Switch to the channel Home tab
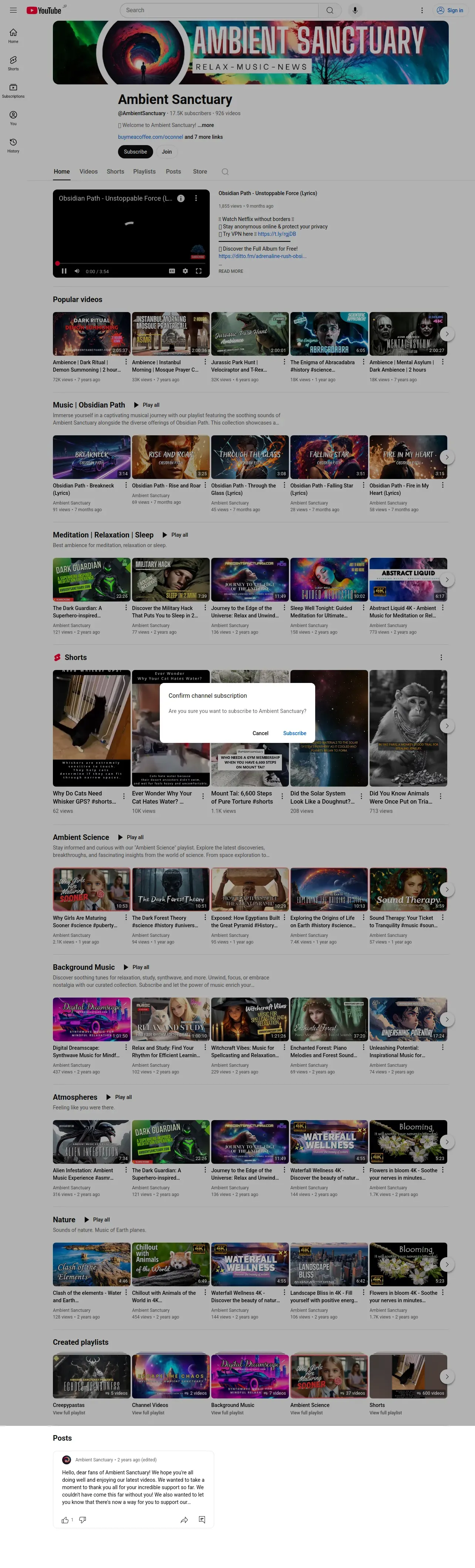475x1568 pixels. (x=61, y=172)
